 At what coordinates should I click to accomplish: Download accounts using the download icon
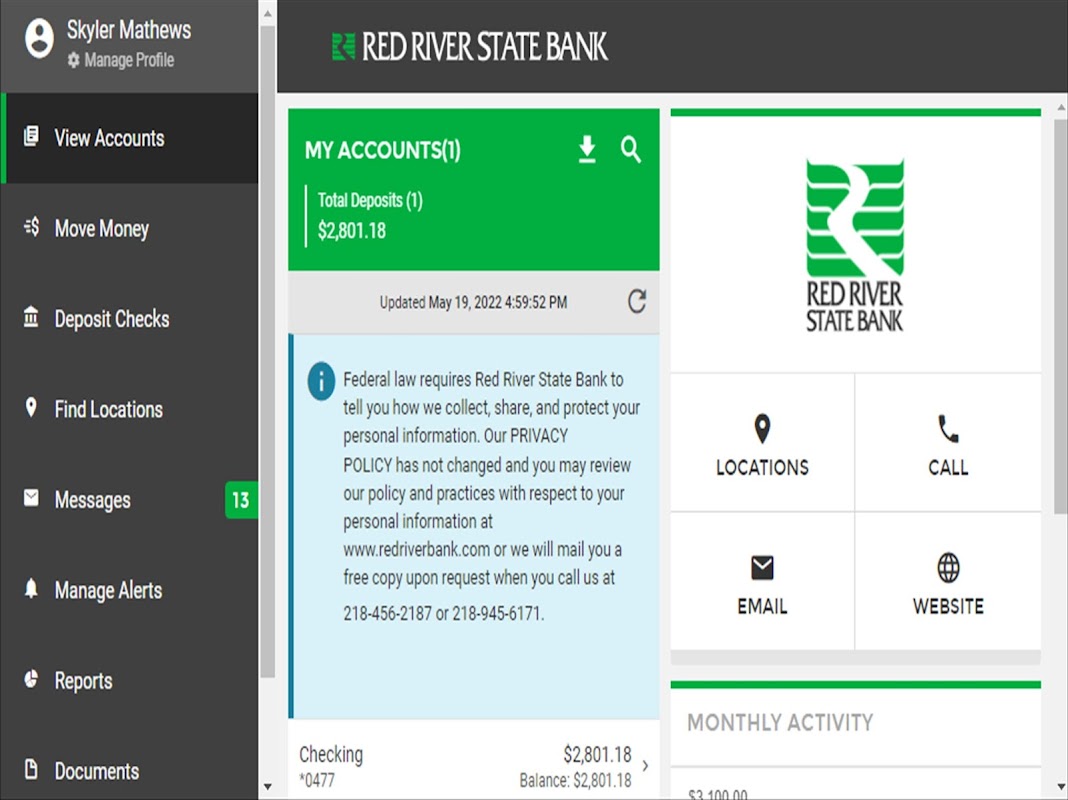coord(587,150)
